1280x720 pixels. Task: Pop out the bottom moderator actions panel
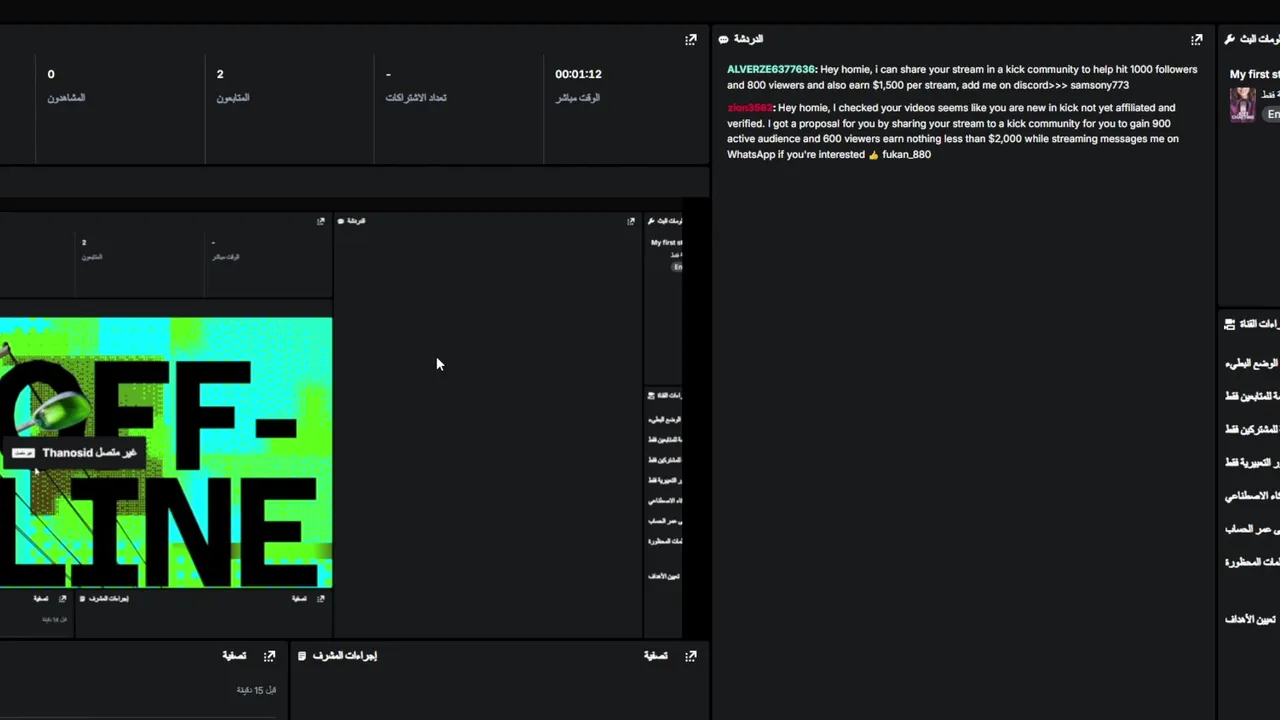click(x=690, y=656)
